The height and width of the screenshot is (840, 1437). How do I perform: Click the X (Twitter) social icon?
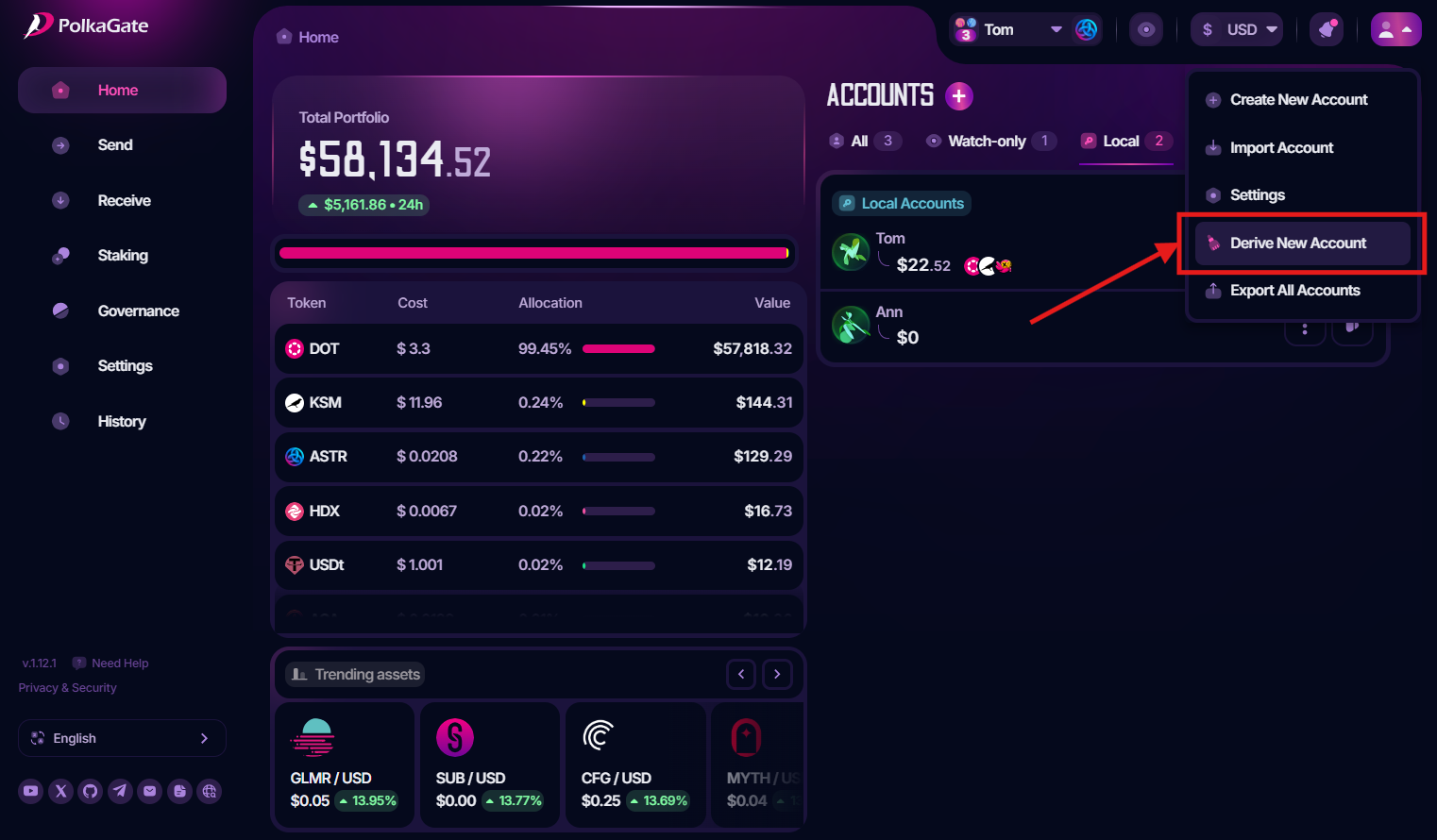[x=61, y=791]
